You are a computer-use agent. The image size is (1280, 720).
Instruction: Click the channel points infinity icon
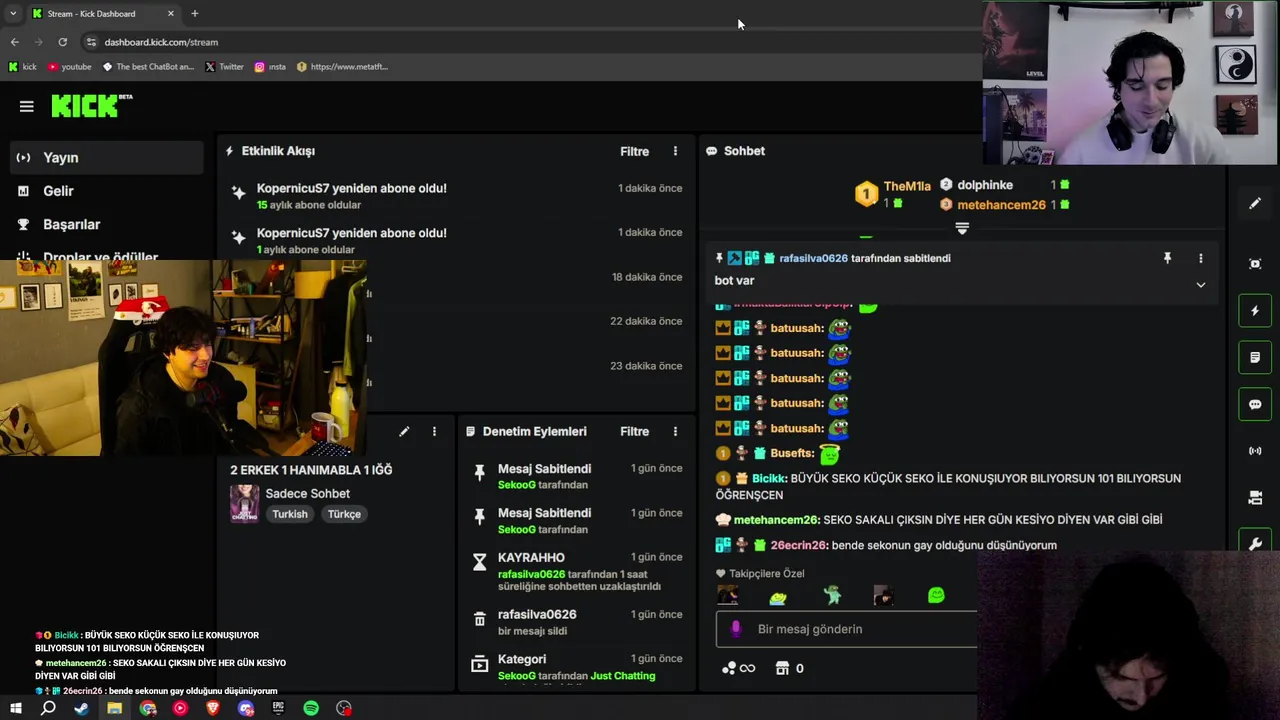coord(738,668)
